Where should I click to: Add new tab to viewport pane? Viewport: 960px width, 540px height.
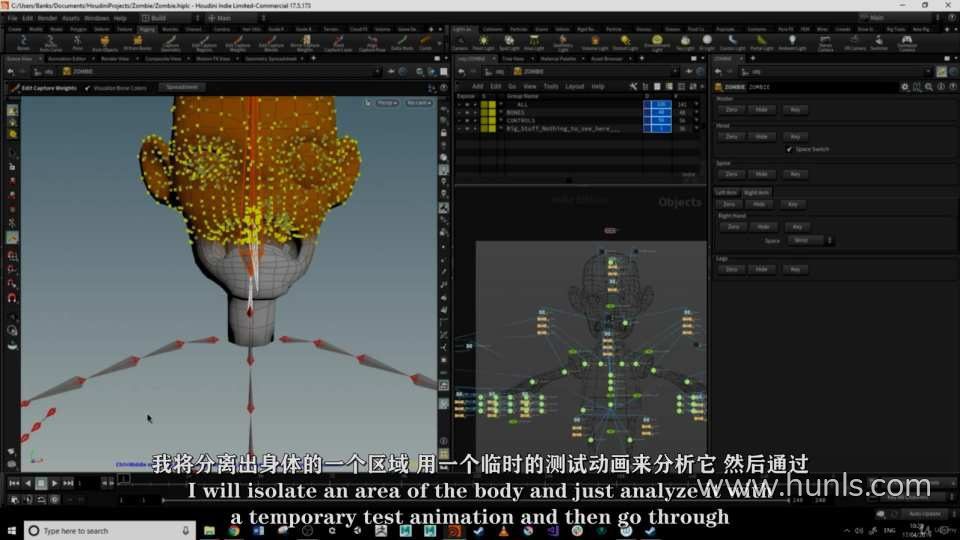tap(313, 59)
